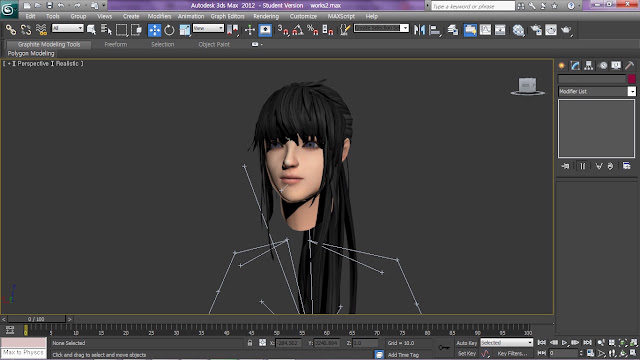This screenshot has width=640, height=360.
Task: Open the key mode Selected dropdown
Action: [x=506, y=342]
